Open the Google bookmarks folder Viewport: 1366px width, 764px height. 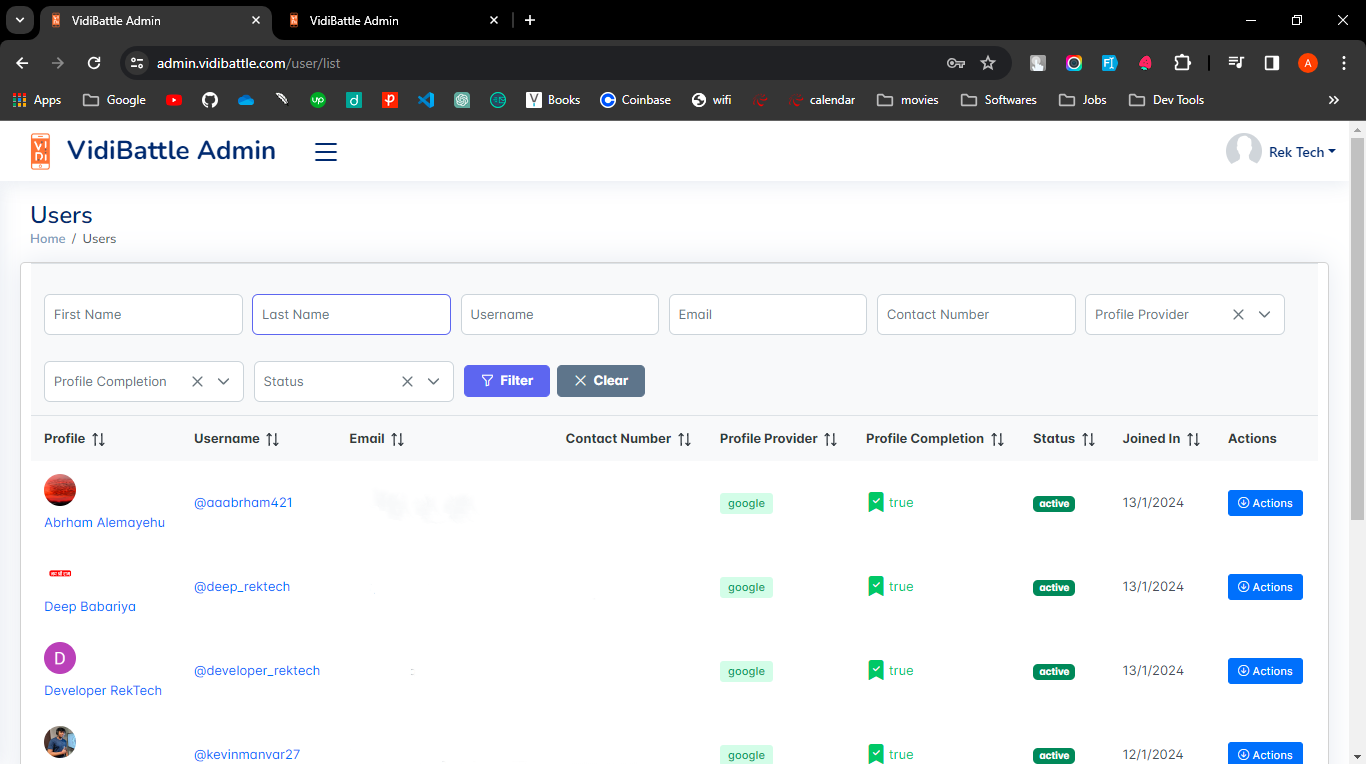[x=114, y=100]
